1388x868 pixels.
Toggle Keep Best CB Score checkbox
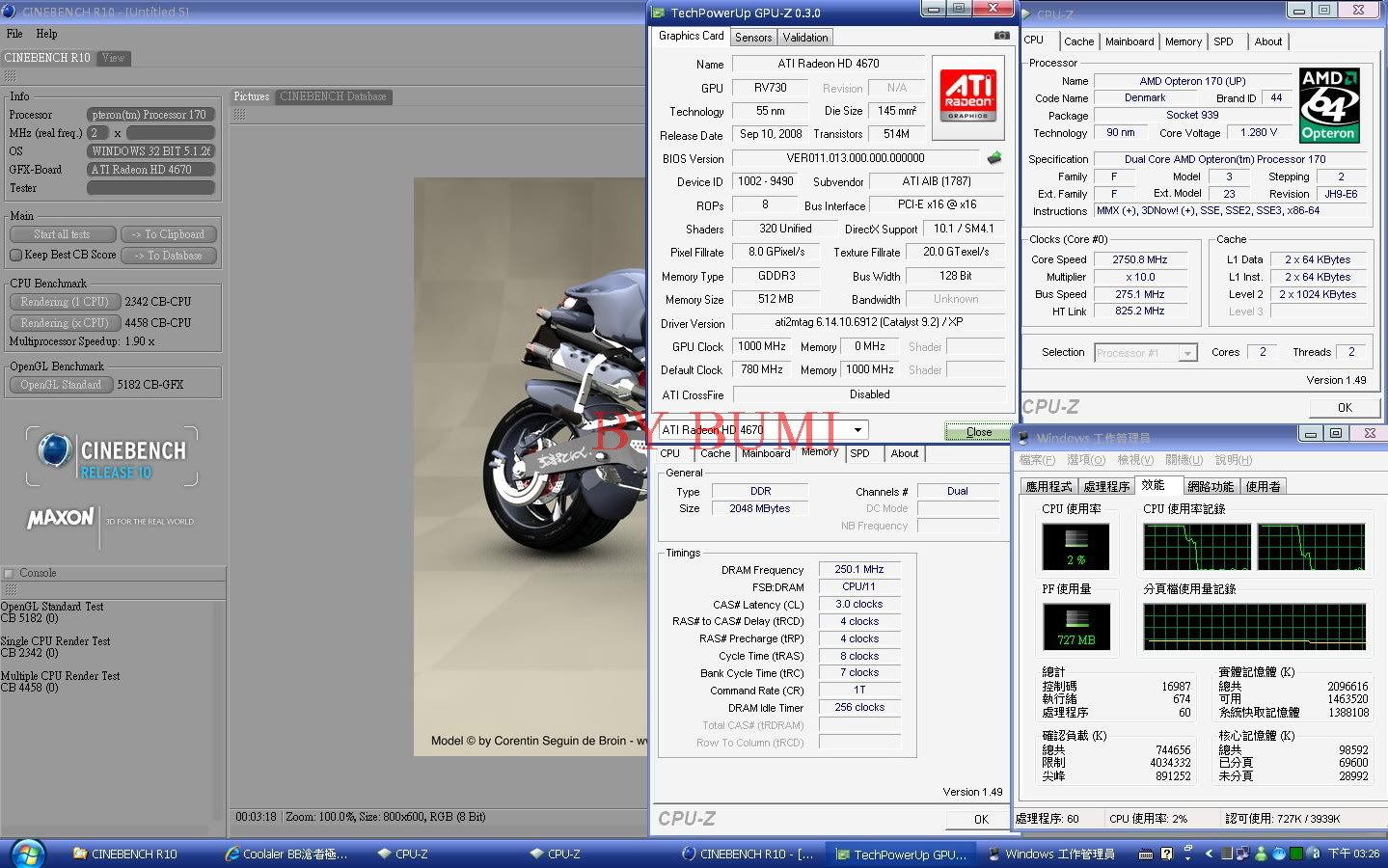(x=15, y=255)
